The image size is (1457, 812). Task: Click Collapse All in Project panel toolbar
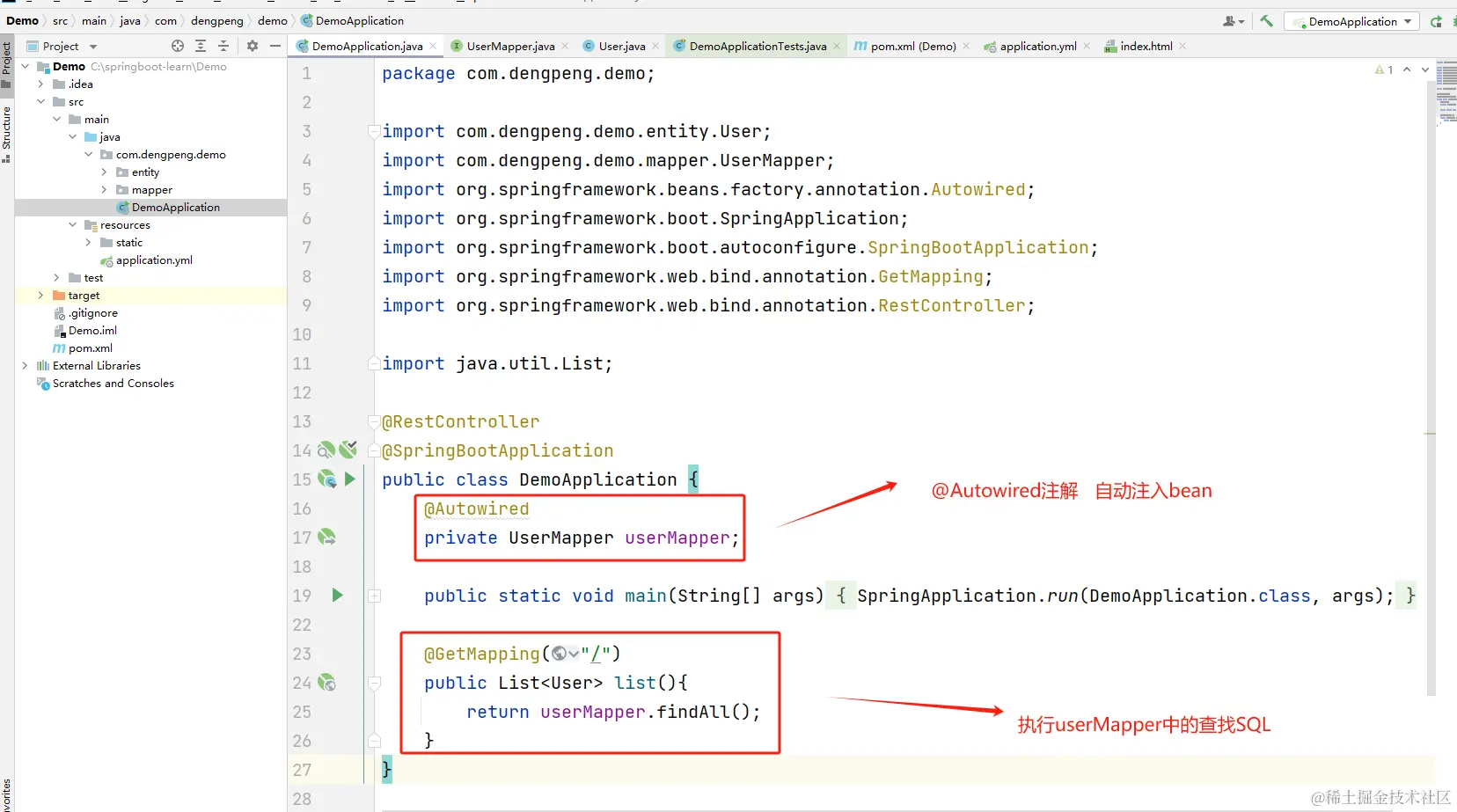pos(223,46)
